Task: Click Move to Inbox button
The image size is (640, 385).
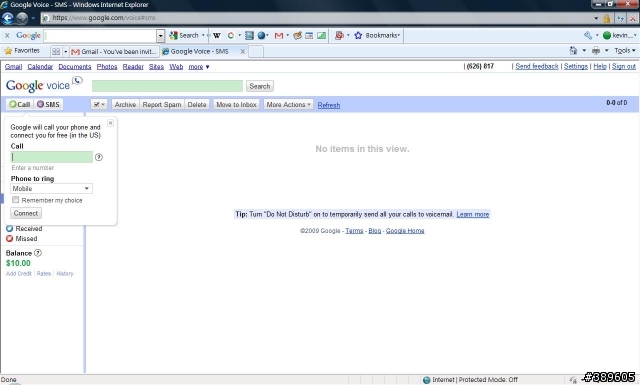Action: (236, 105)
